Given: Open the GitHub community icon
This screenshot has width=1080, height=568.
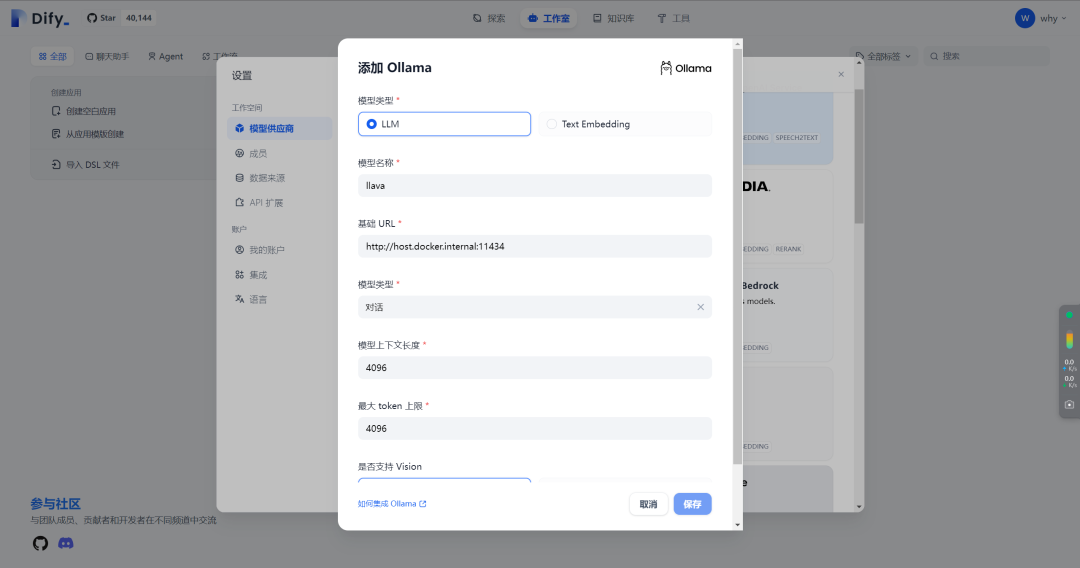Looking at the screenshot, I should [41, 543].
